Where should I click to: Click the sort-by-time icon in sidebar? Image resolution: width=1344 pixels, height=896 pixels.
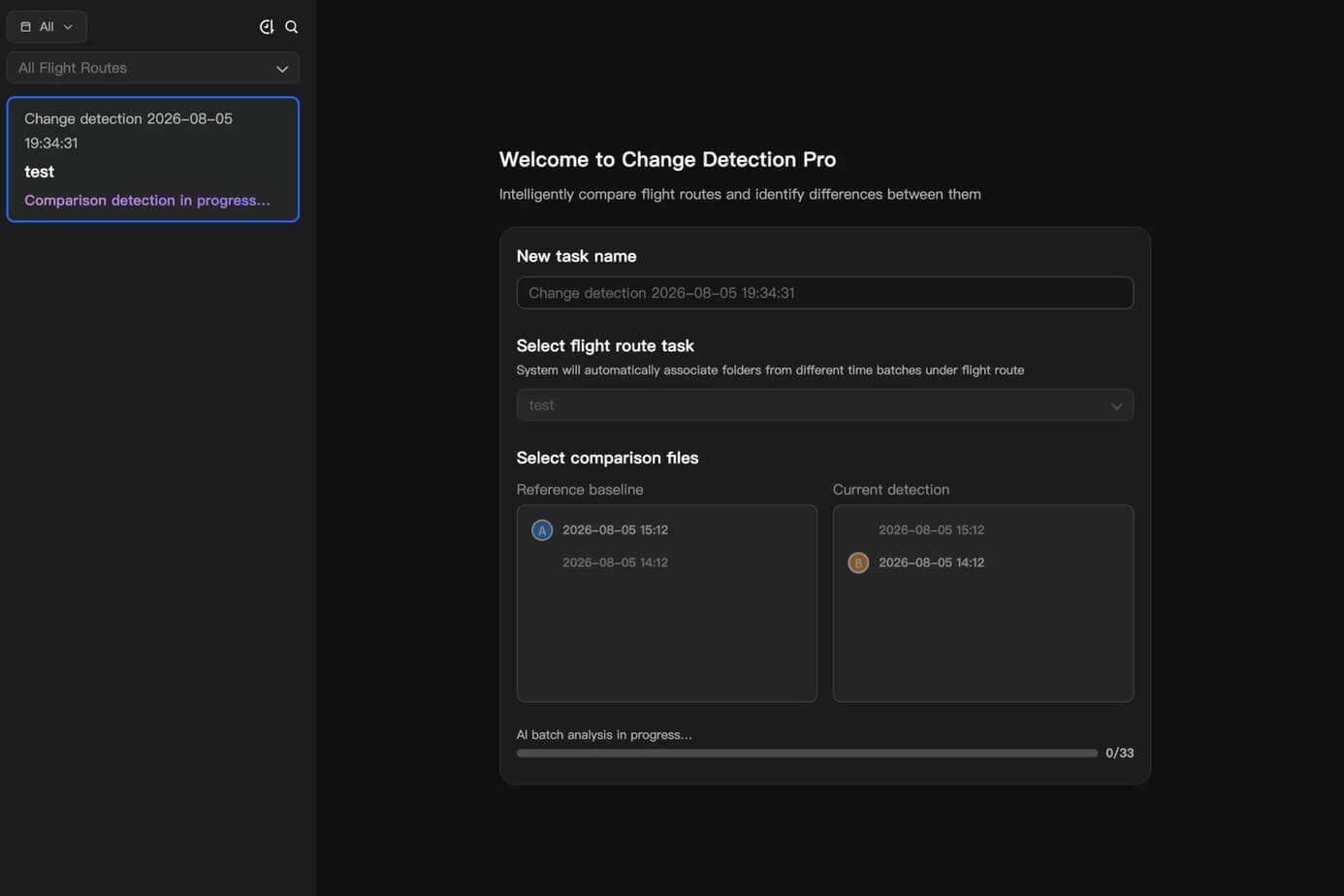pos(267,27)
